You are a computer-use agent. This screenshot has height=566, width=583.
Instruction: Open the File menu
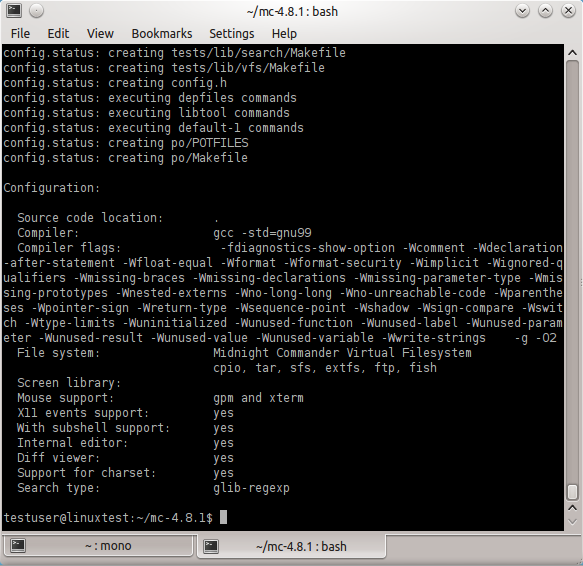pyautogui.click(x=20, y=34)
